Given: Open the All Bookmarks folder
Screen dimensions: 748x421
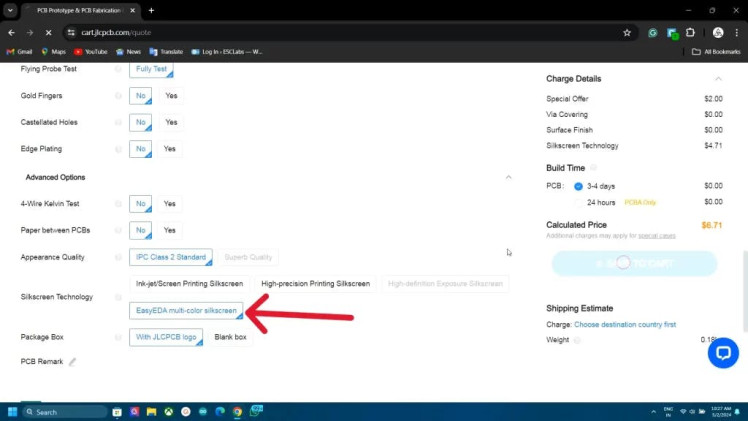Looking at the screenshot, I should pos(716,51).
